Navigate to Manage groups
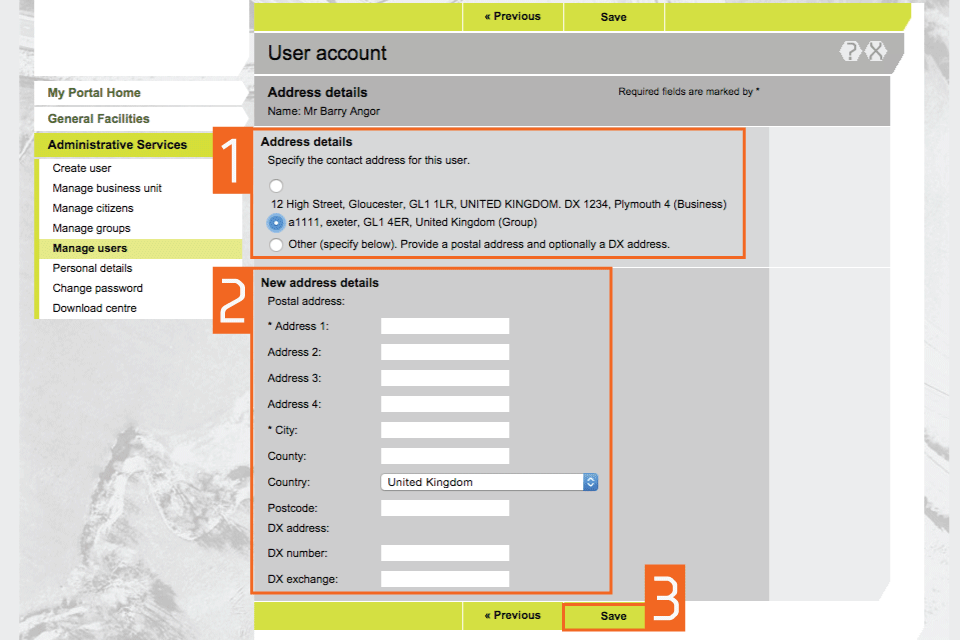Viewport: 960px width, 640px height. coord(92,228)
